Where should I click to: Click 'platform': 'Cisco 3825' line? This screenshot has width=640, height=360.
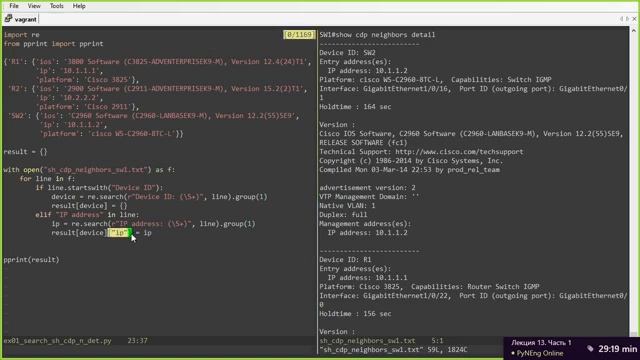pos(87,80)
